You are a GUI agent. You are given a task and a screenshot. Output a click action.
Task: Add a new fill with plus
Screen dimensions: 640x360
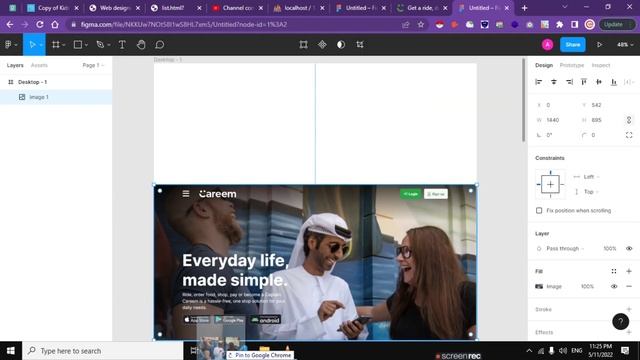(x=629, y=271)
